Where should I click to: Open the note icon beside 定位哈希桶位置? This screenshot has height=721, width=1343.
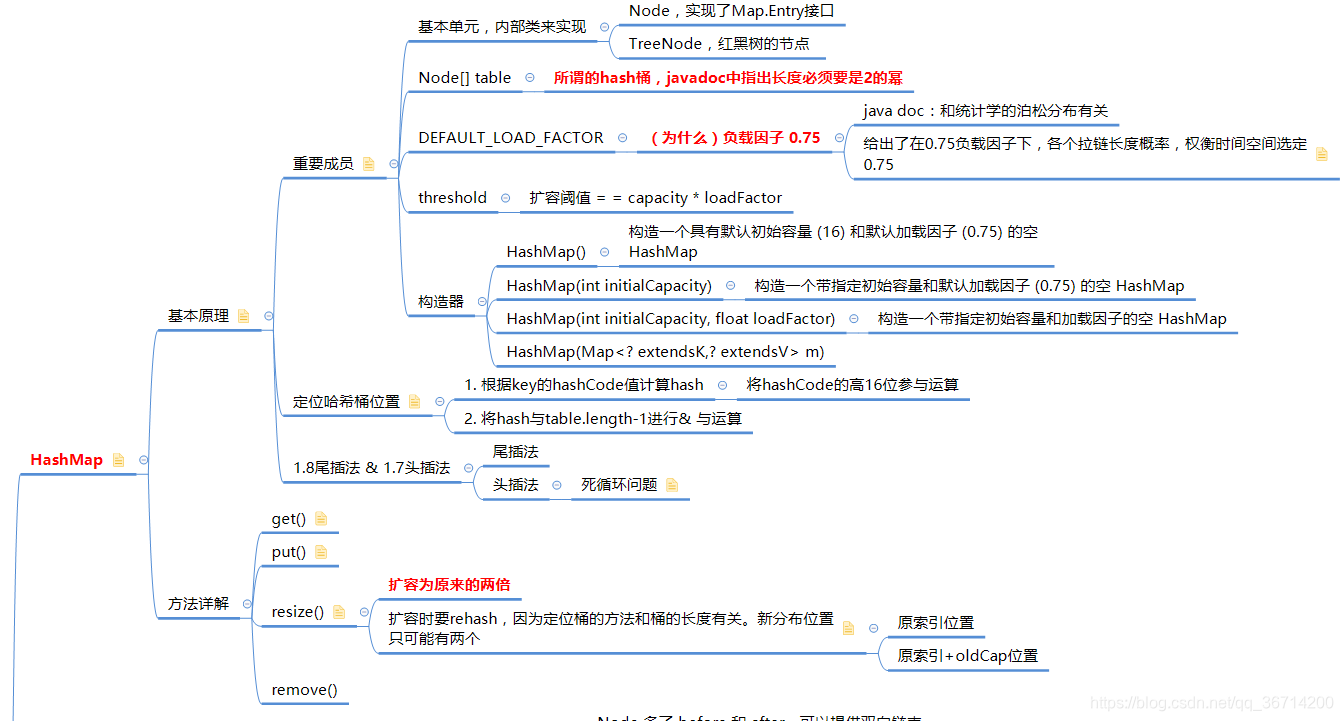click(x=415, y=401)
